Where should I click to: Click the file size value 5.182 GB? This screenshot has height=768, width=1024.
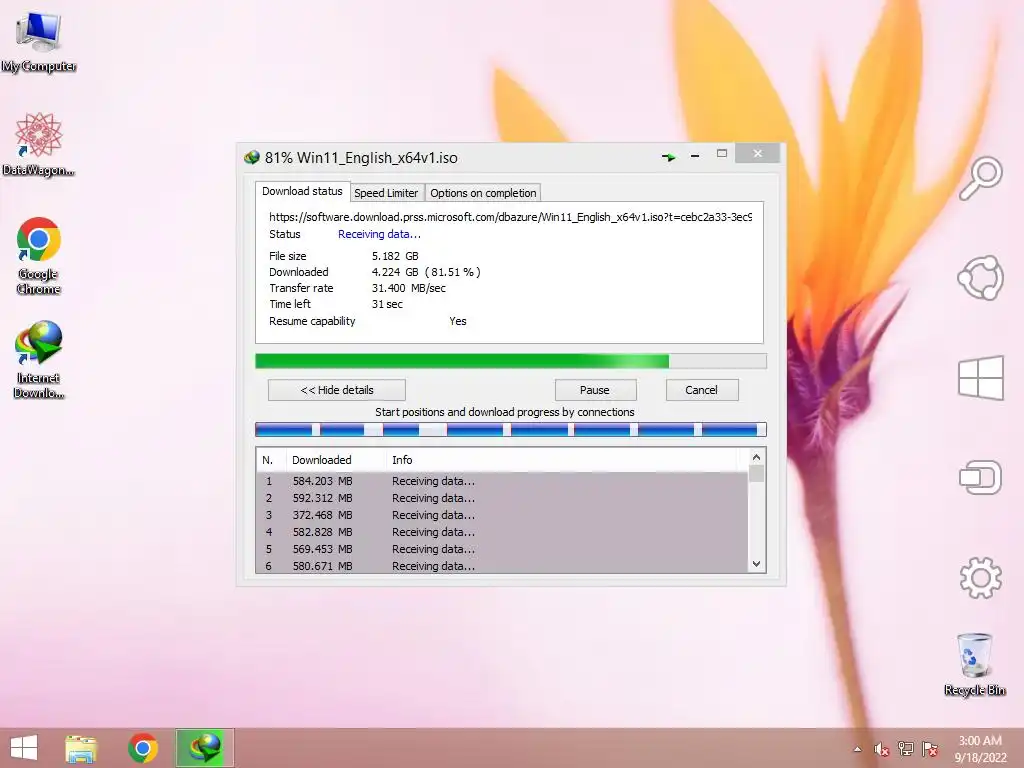tap(395, 256)
